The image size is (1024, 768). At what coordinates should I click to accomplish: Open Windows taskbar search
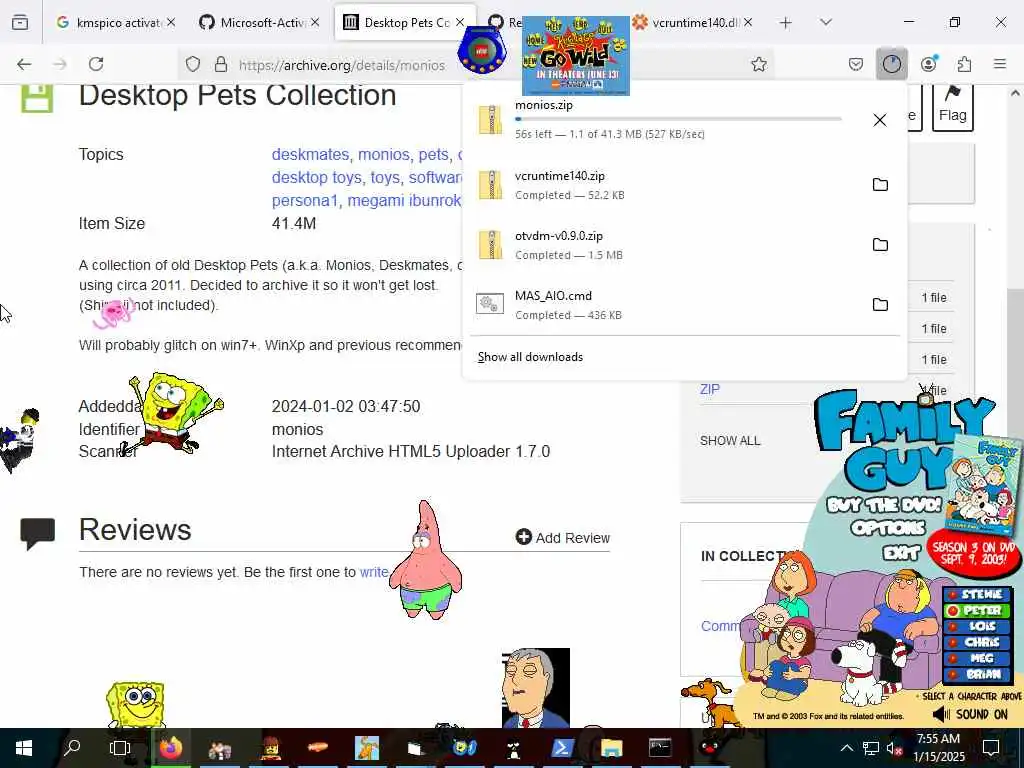[72, 748]
